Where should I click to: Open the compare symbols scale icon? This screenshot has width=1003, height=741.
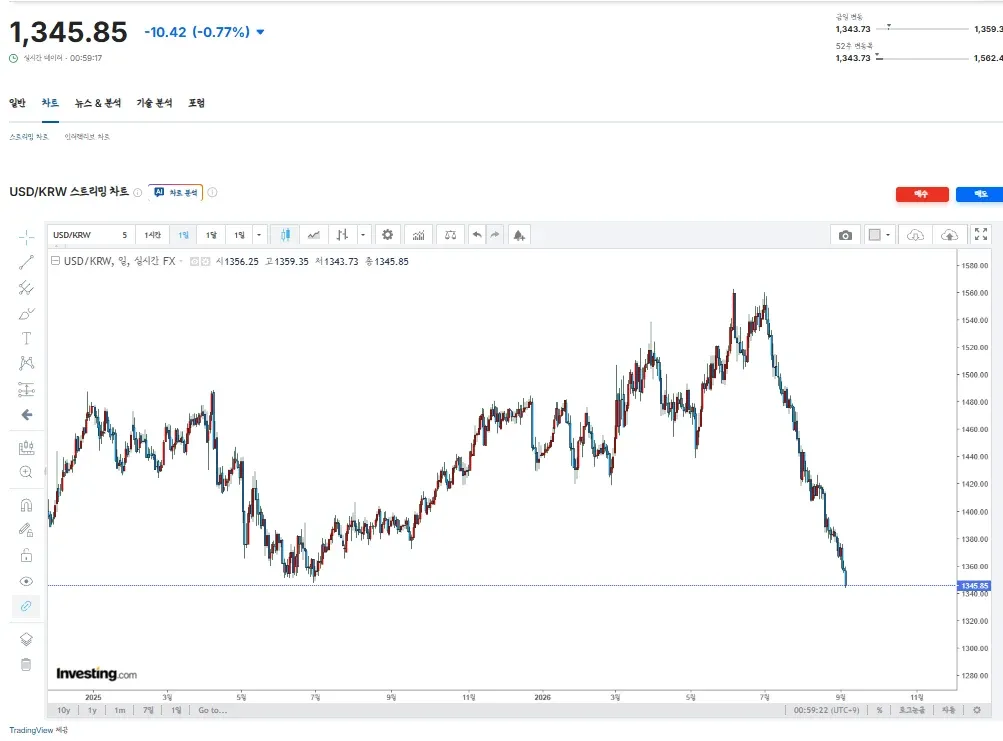(450, 235)
